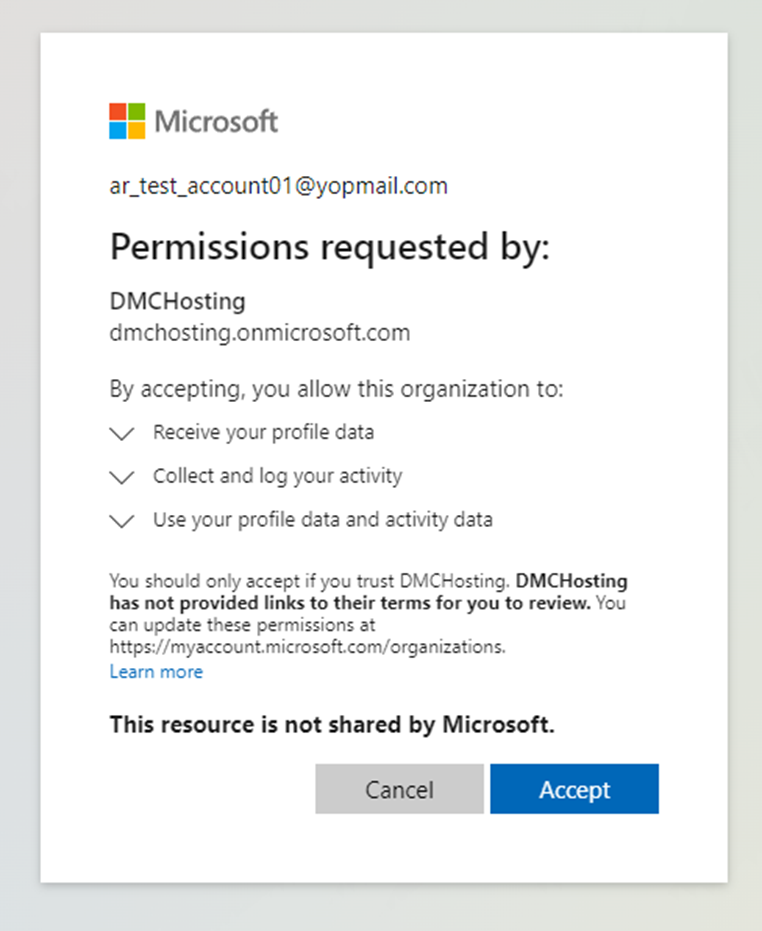The width and height of the screenshot is (762, 931).
Task: Click the Microsoft four-square logo
Action: click(x=127, y=121)
